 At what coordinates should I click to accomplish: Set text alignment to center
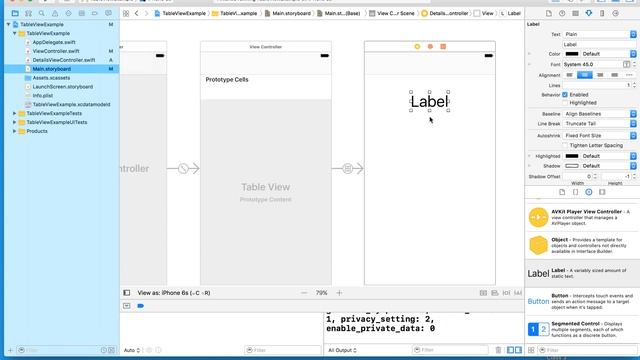tap(584, 75)
